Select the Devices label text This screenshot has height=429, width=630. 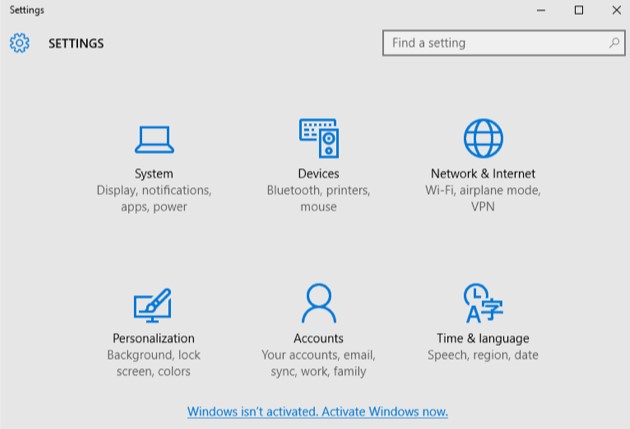click(319, 174)
